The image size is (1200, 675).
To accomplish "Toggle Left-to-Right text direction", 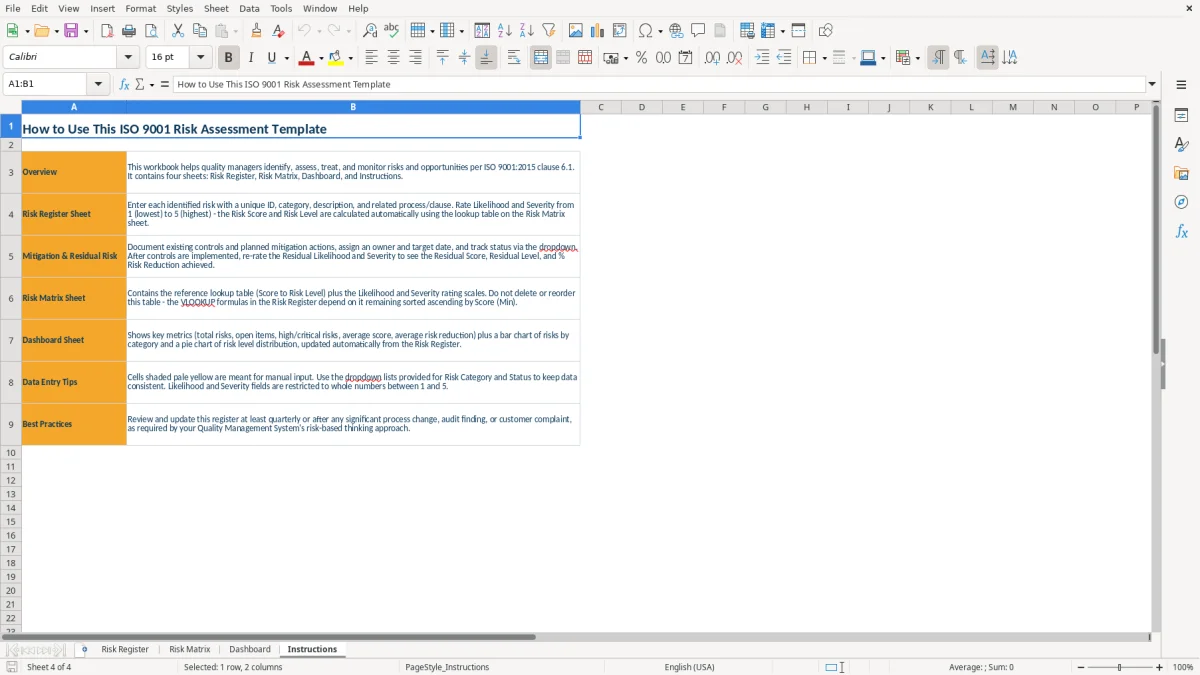I will [x=938, y=58].
